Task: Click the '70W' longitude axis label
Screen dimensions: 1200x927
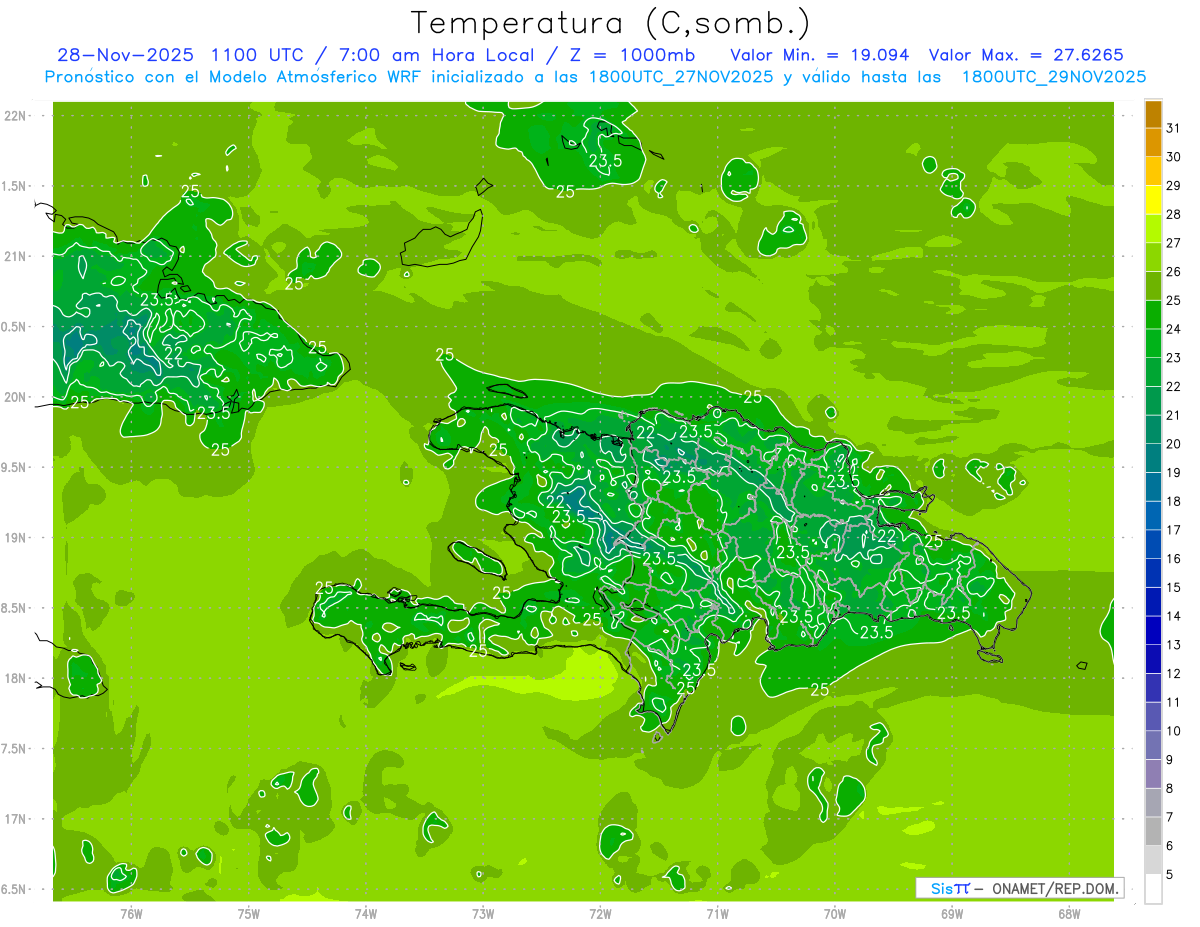Action: pos(835,914)
